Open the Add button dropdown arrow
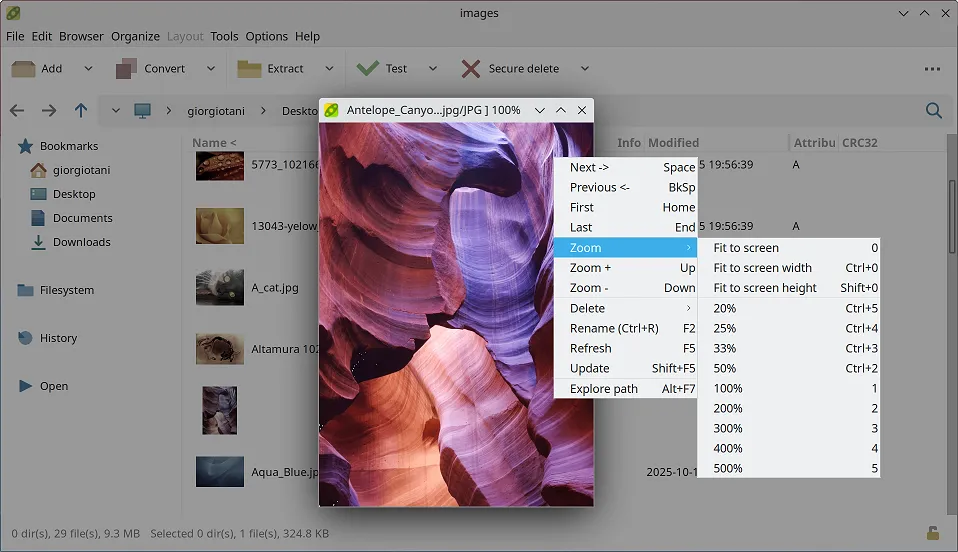The width and height of the screenshot is (958, 552). point(88,69)
